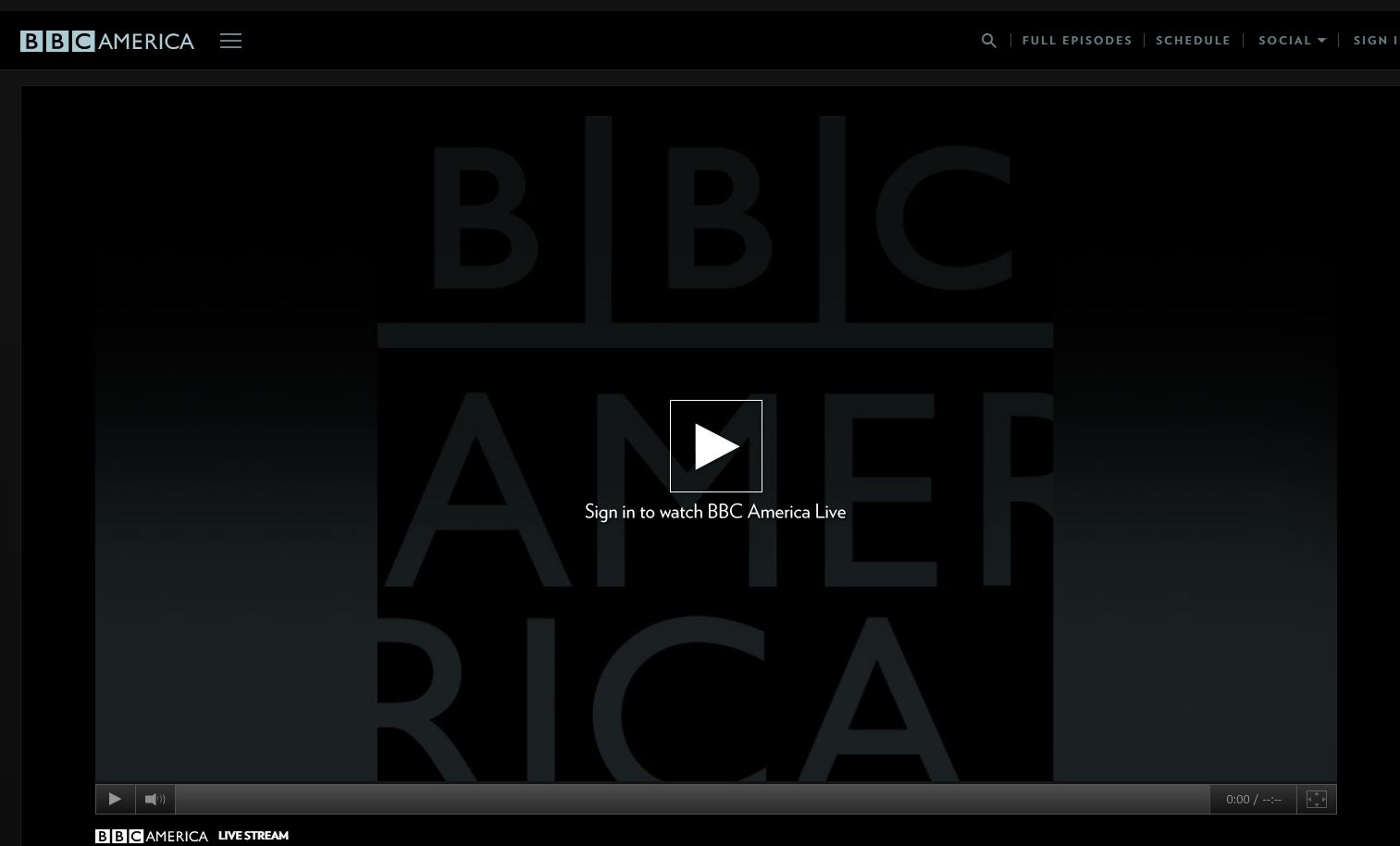This screenshot has width=1400, height=846.
Task: Mute the player volume icon
Action: click(155, 799)
